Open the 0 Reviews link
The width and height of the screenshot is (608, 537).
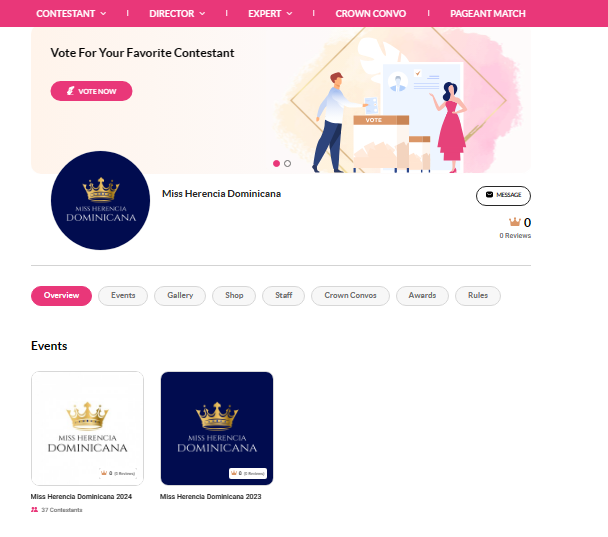coord(515,236)
